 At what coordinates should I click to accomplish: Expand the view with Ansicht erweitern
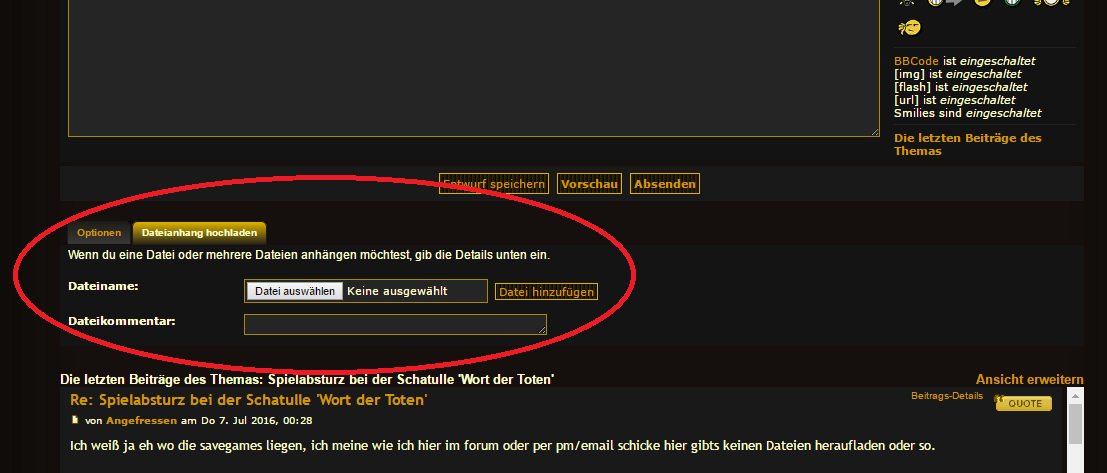coord(1029,379)
